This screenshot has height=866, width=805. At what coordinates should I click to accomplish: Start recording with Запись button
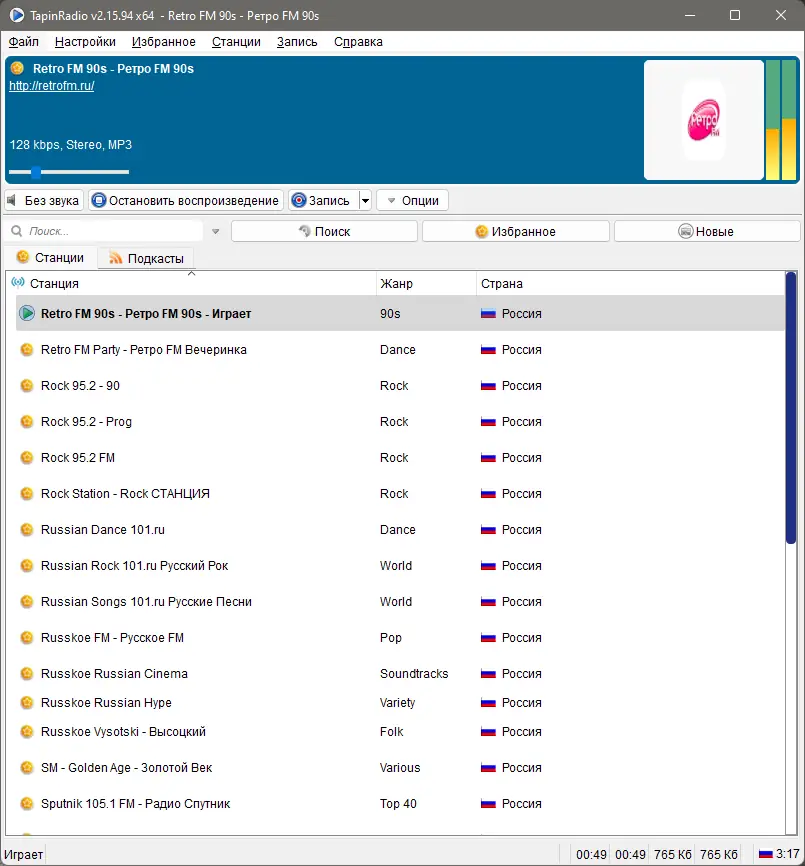point(323,200)
